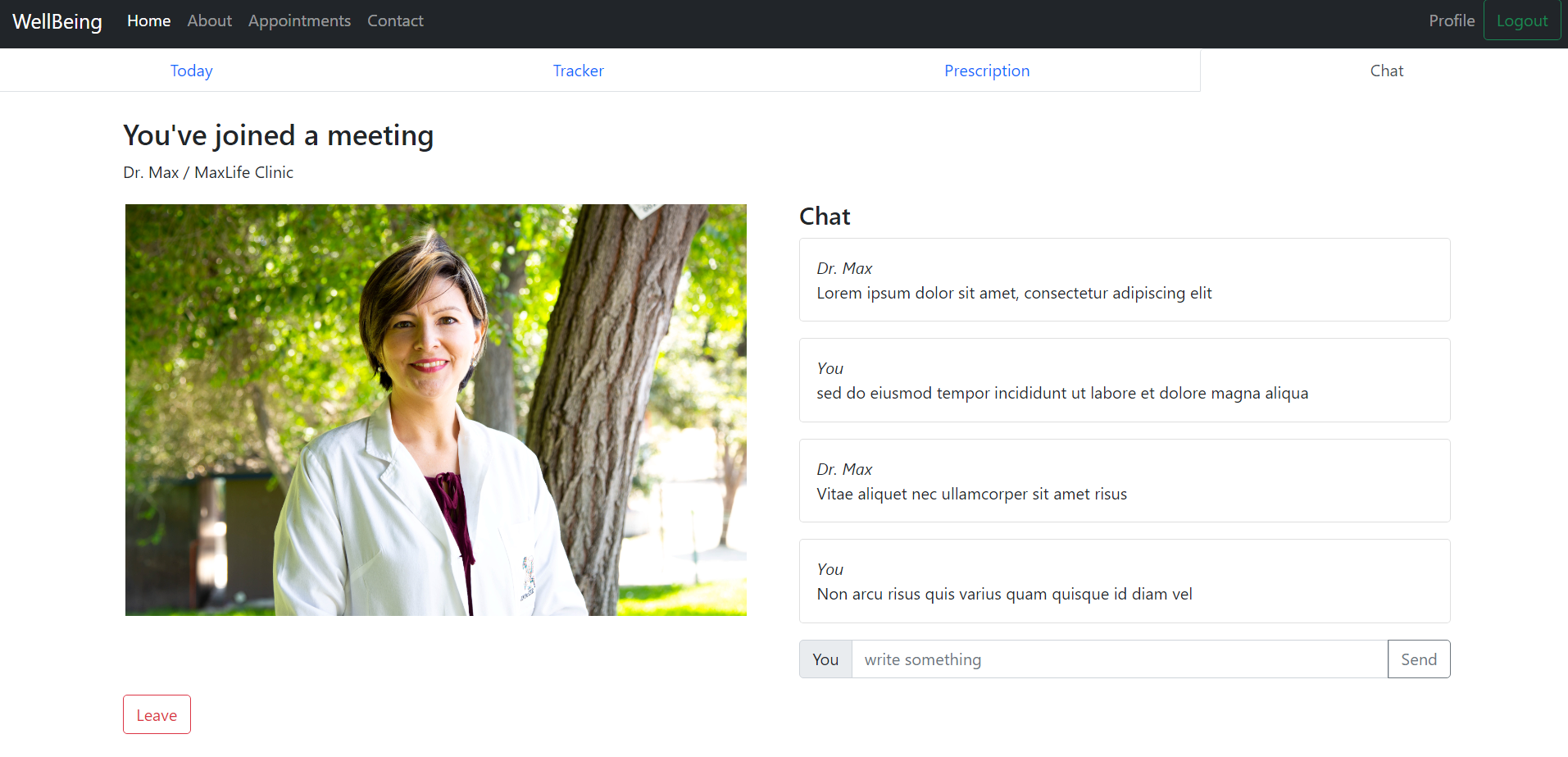Image resolution: width=1568 pixels, height=757 pixels.
Task: Select the Chat tab
Action: pos(1387,71)
